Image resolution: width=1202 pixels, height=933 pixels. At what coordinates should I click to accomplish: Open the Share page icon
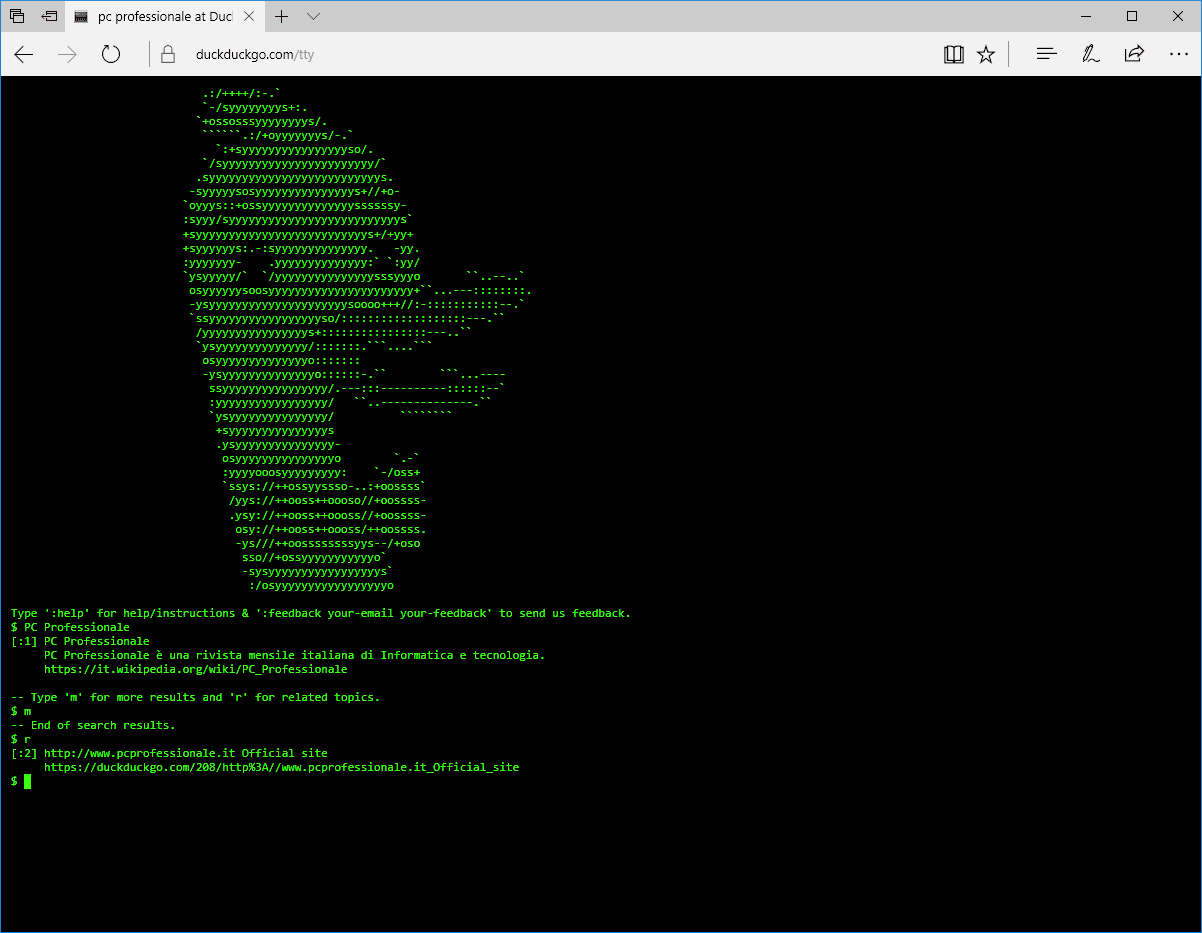tap(1134, 55)
